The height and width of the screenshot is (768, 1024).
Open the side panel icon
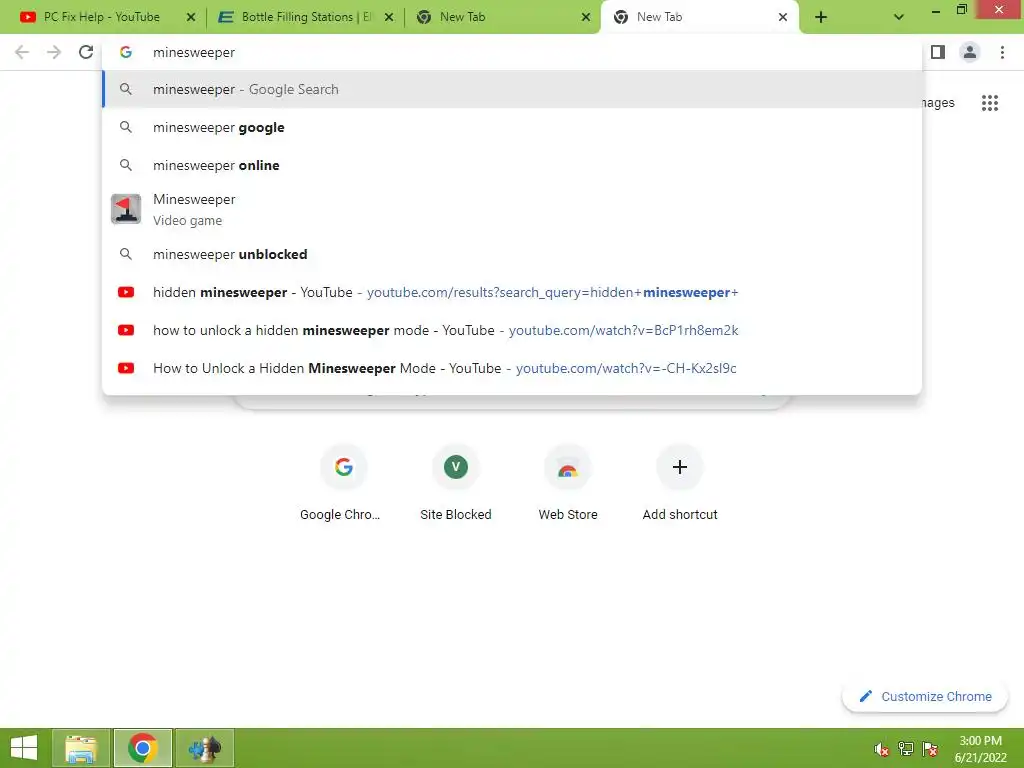[x=938, y=52]
